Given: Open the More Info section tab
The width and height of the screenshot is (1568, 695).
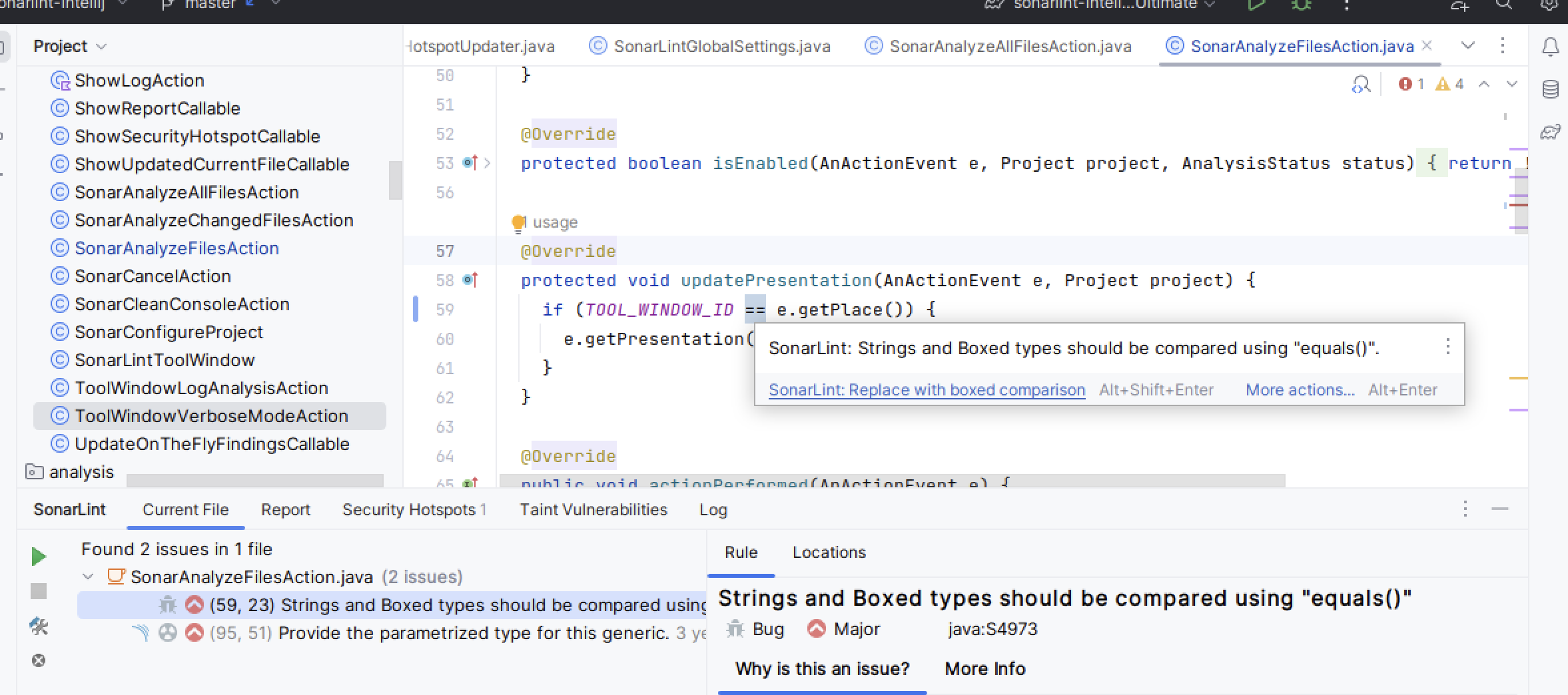Looking at the screenshot, I should [984, 668].
